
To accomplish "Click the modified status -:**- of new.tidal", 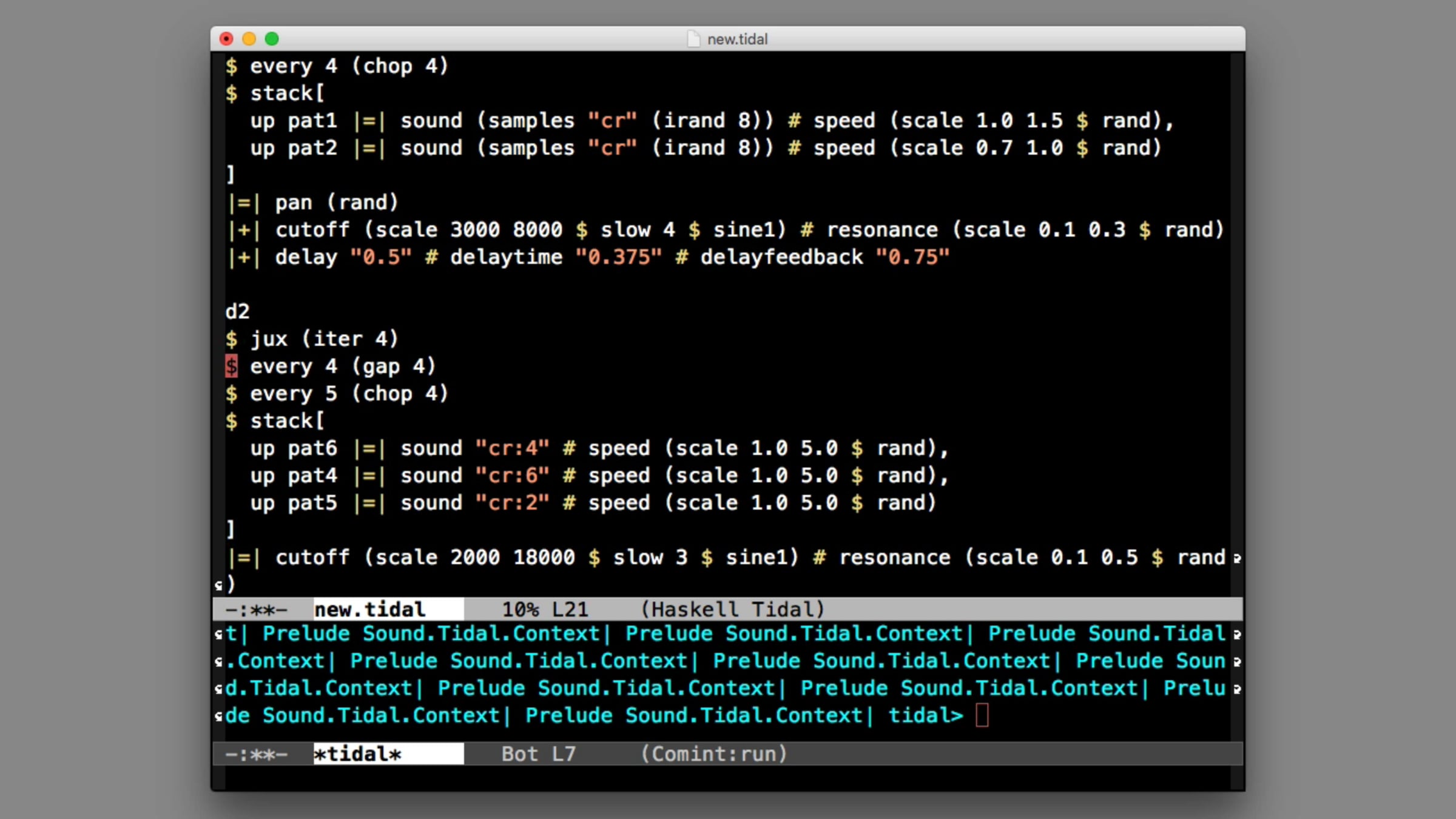I will (x=256, y=609).
